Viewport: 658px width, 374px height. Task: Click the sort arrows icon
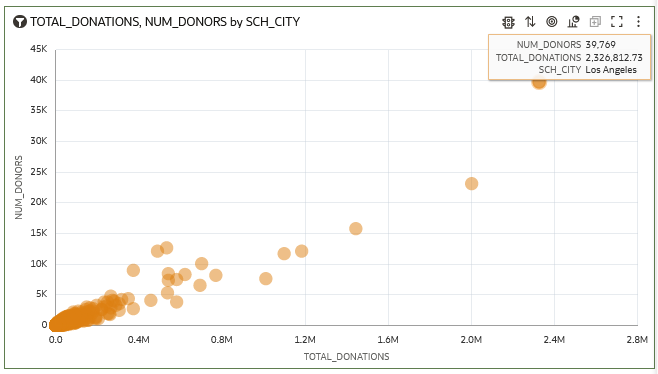click(x=530, y=21)
